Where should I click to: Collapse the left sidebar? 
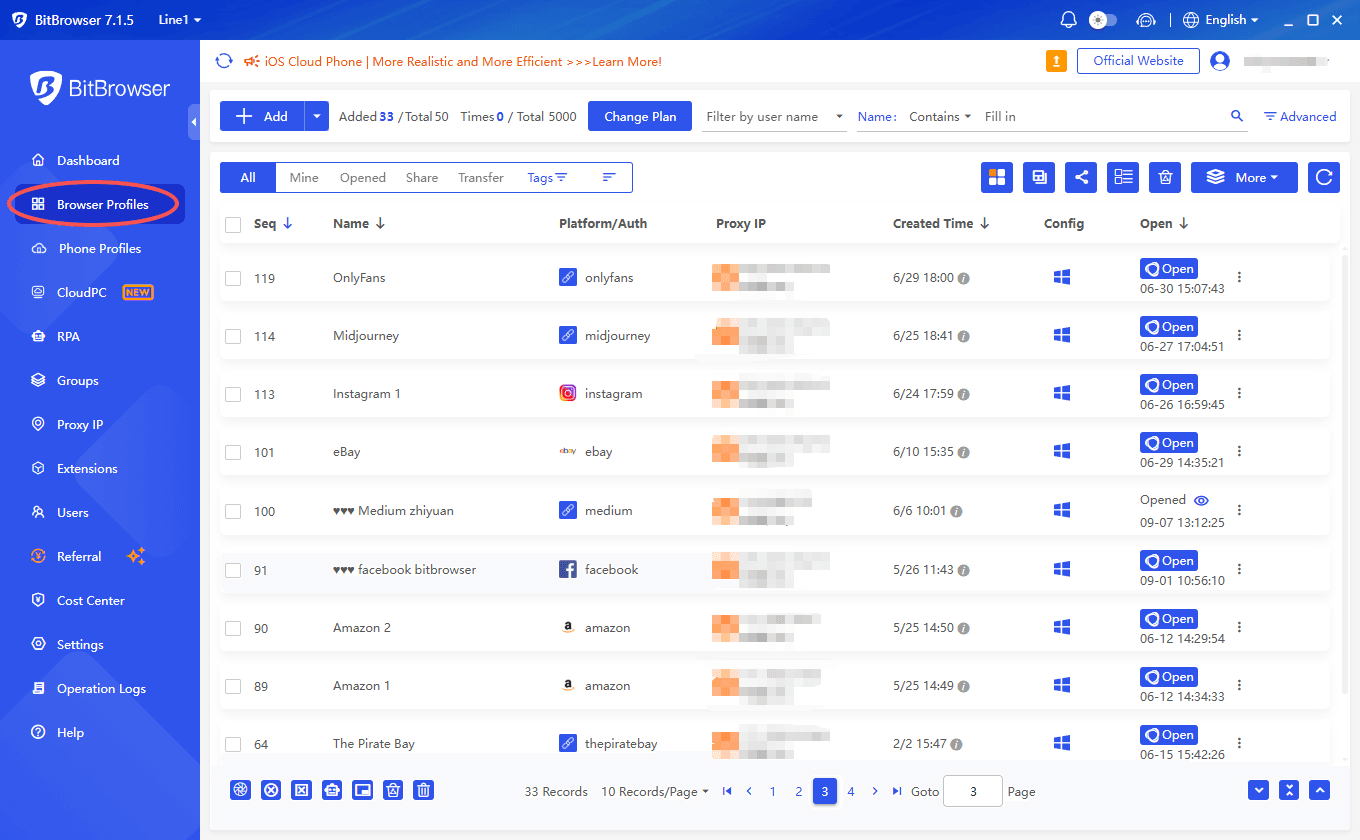tap(193, 122)
